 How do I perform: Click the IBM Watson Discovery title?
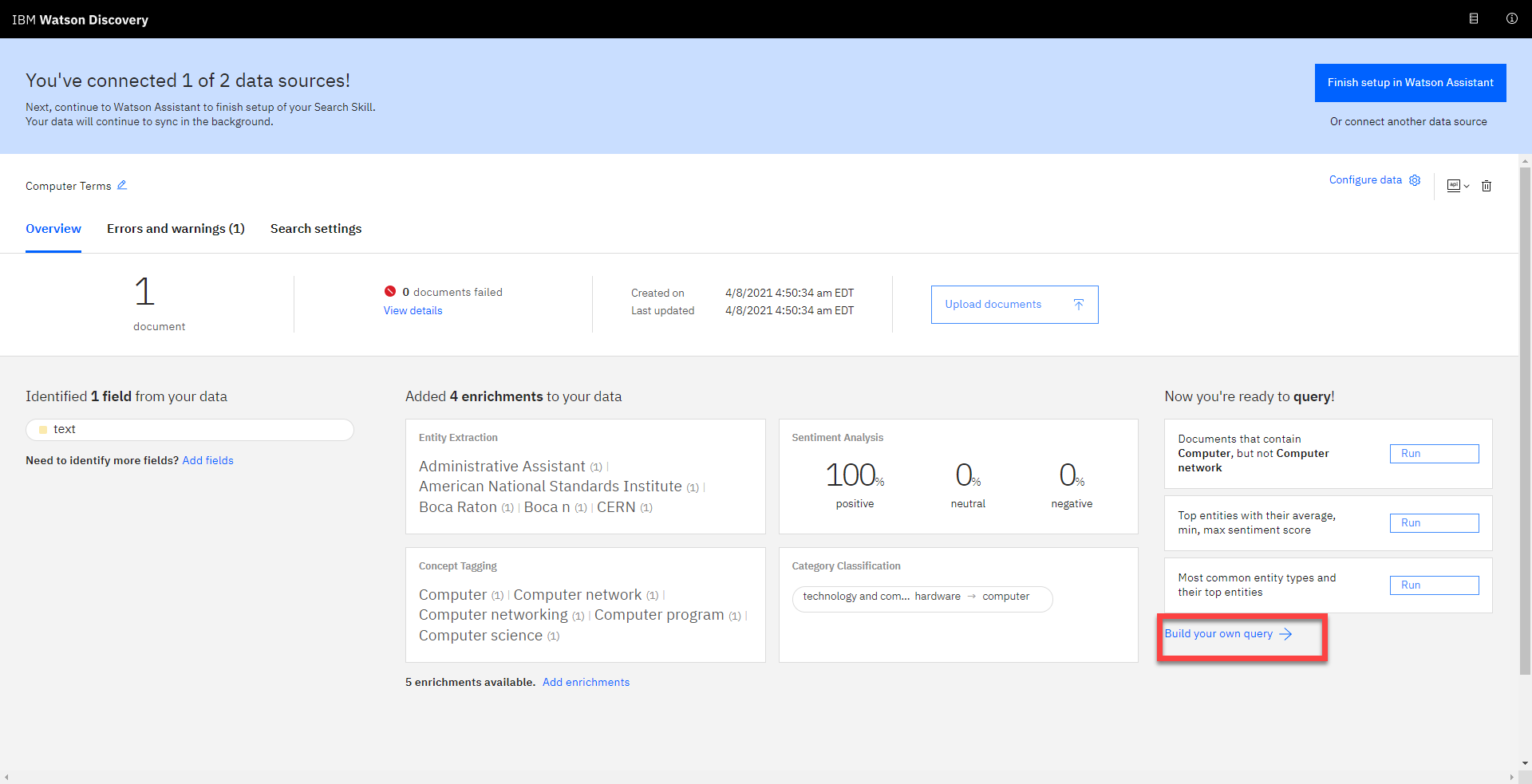80,20
